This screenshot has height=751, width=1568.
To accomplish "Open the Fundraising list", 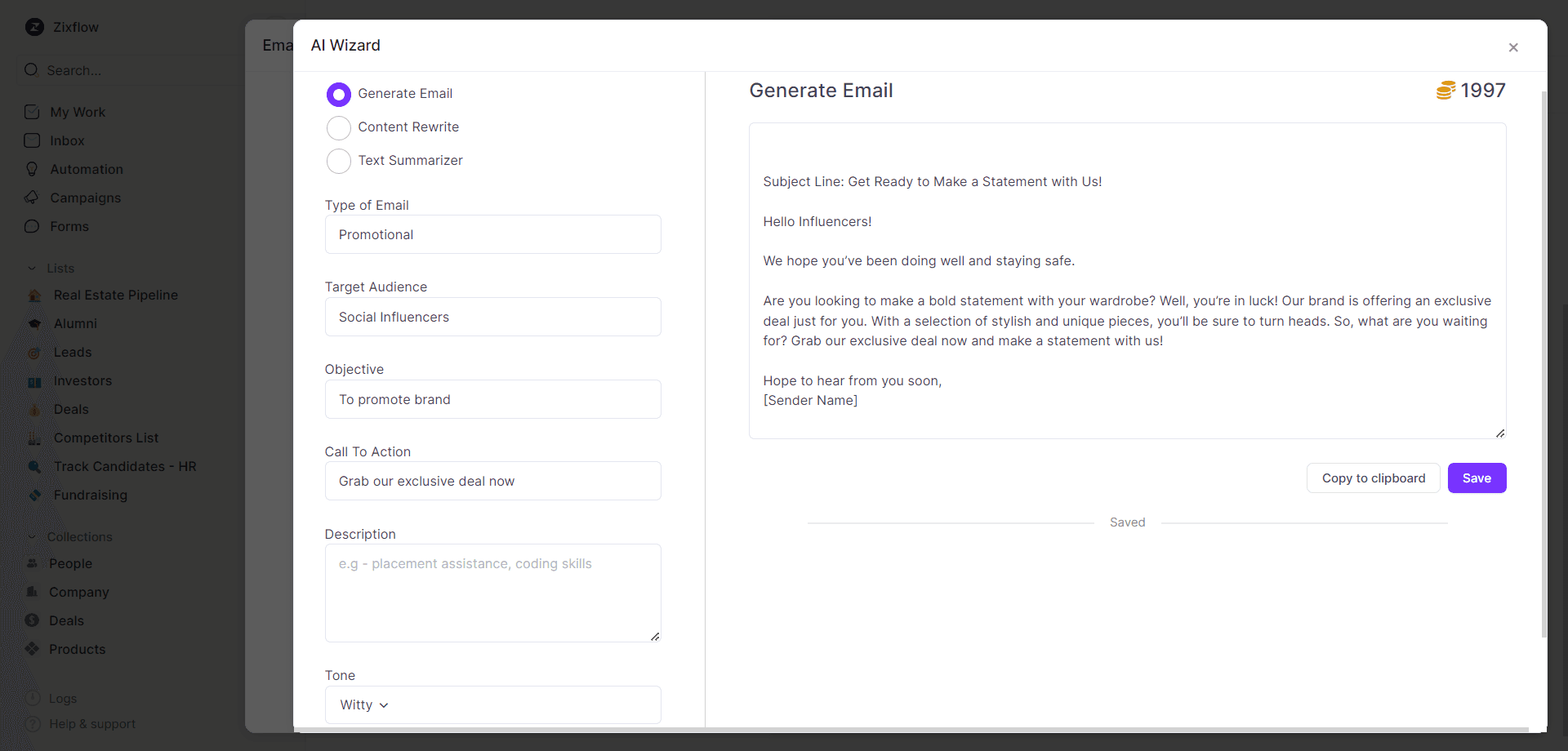I will pyautogui.click(x=90, y=495).
